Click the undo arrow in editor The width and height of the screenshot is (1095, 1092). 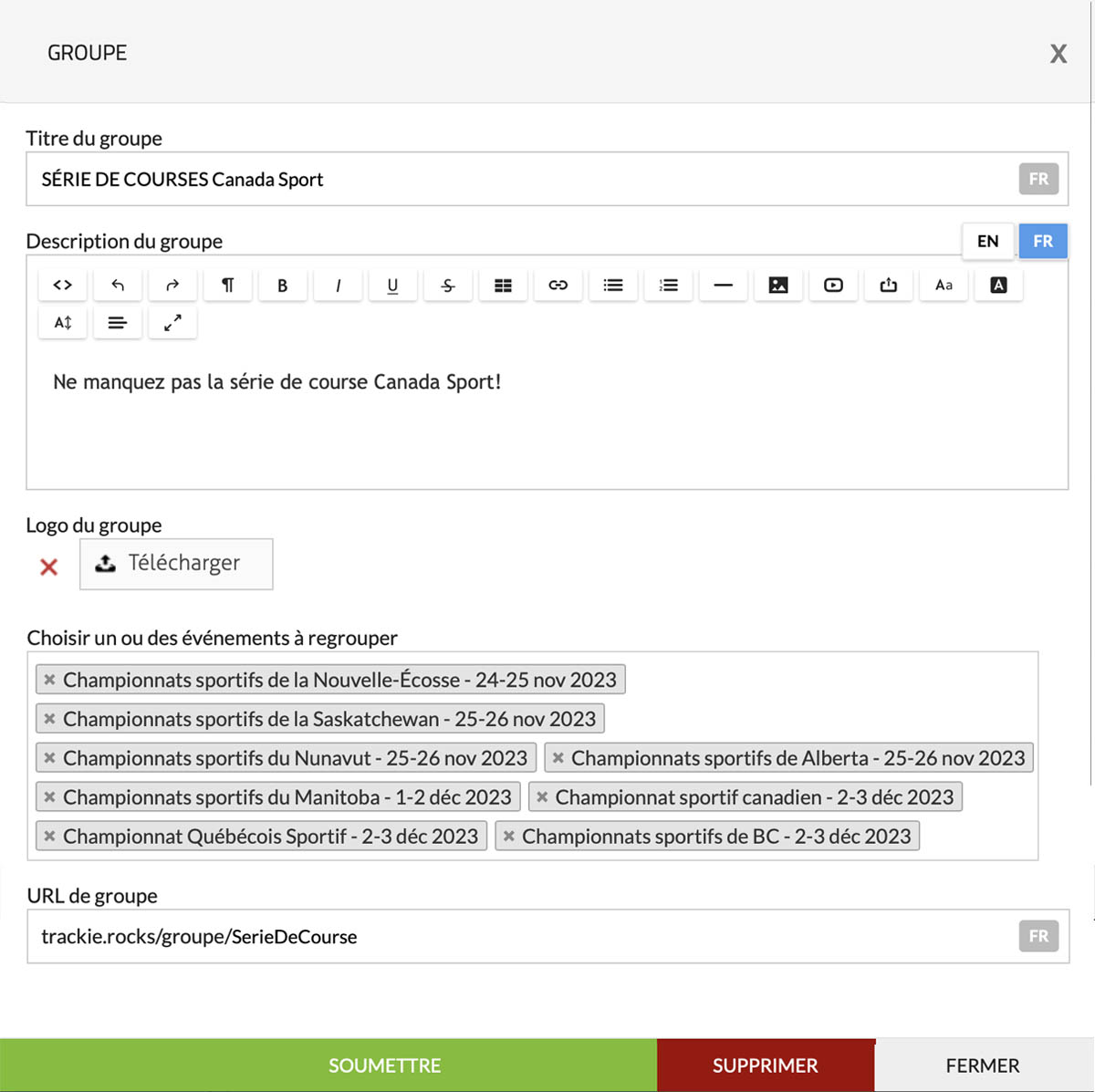pyautogui.click(x=118, y=286)
